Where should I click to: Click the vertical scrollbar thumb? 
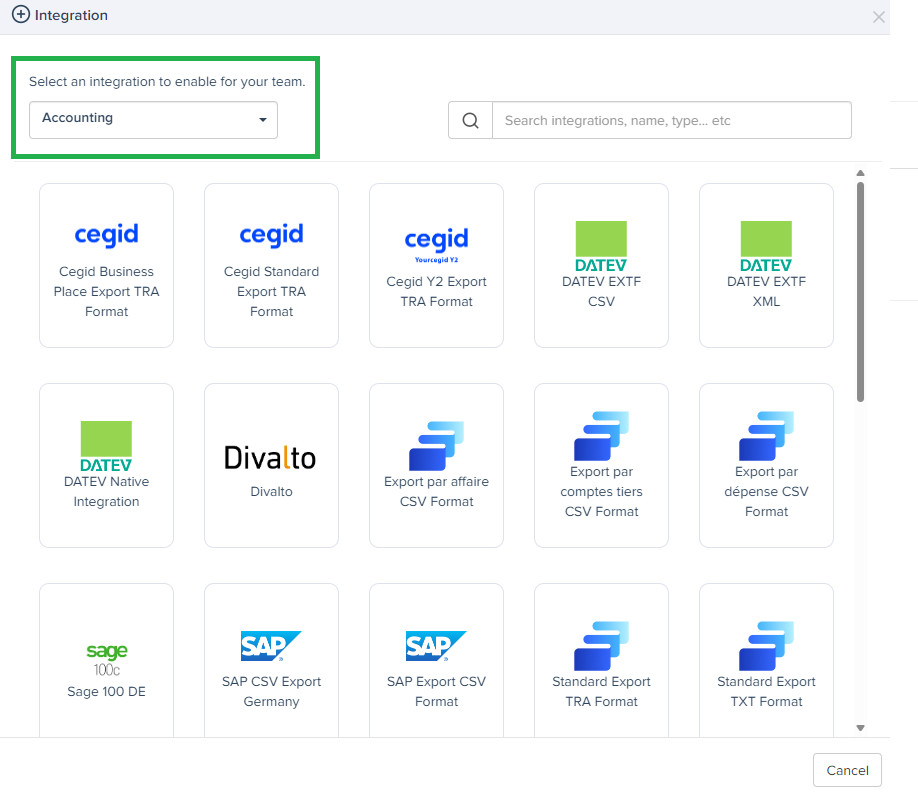click(x=860, y=290)
